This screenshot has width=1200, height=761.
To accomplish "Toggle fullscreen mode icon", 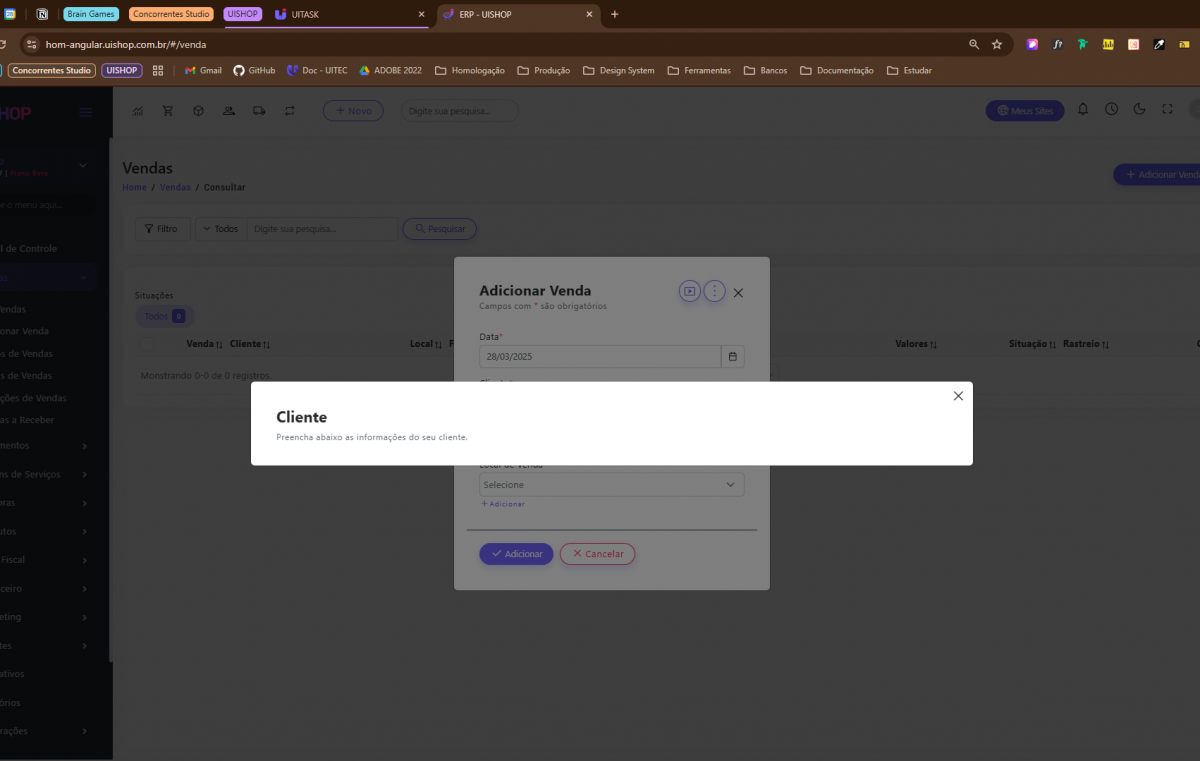I will pyautogui.click(x=1167, y=110).
